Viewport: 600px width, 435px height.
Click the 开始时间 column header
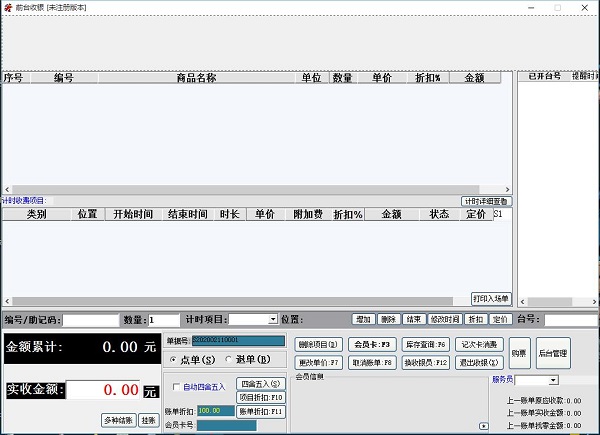click(x=133, y=214)
